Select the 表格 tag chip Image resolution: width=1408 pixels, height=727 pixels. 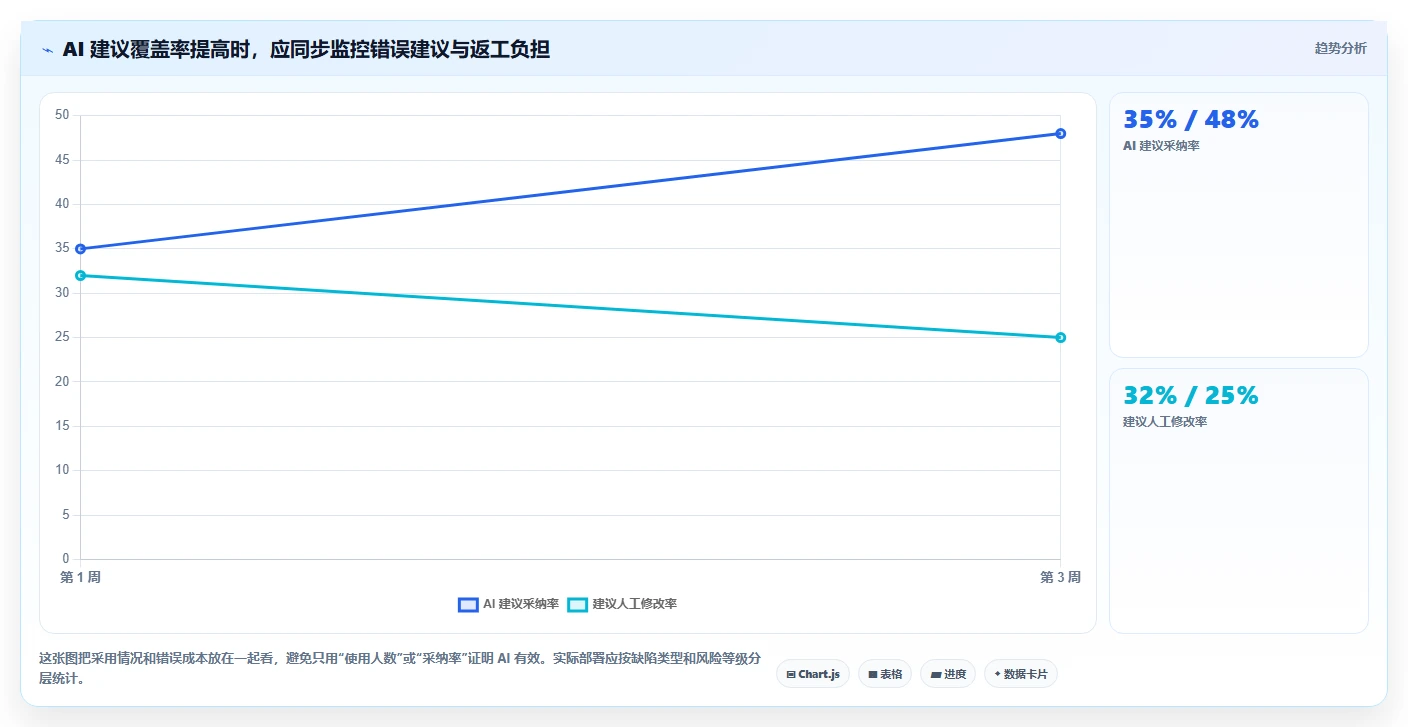(885, 674)
